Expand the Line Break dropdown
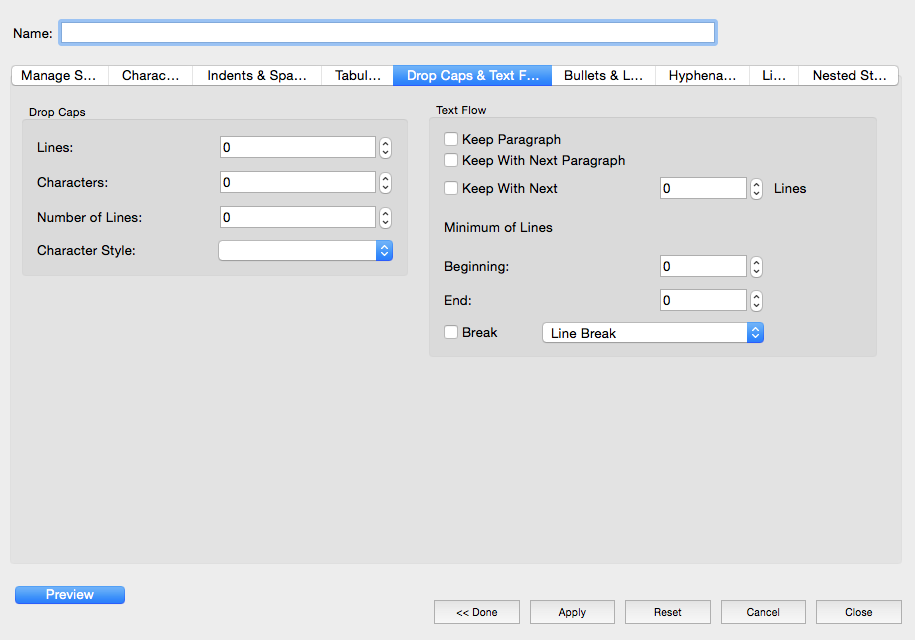Image resolution: width=915 pixels, height=640 pixels. click(x=652, y=333)
